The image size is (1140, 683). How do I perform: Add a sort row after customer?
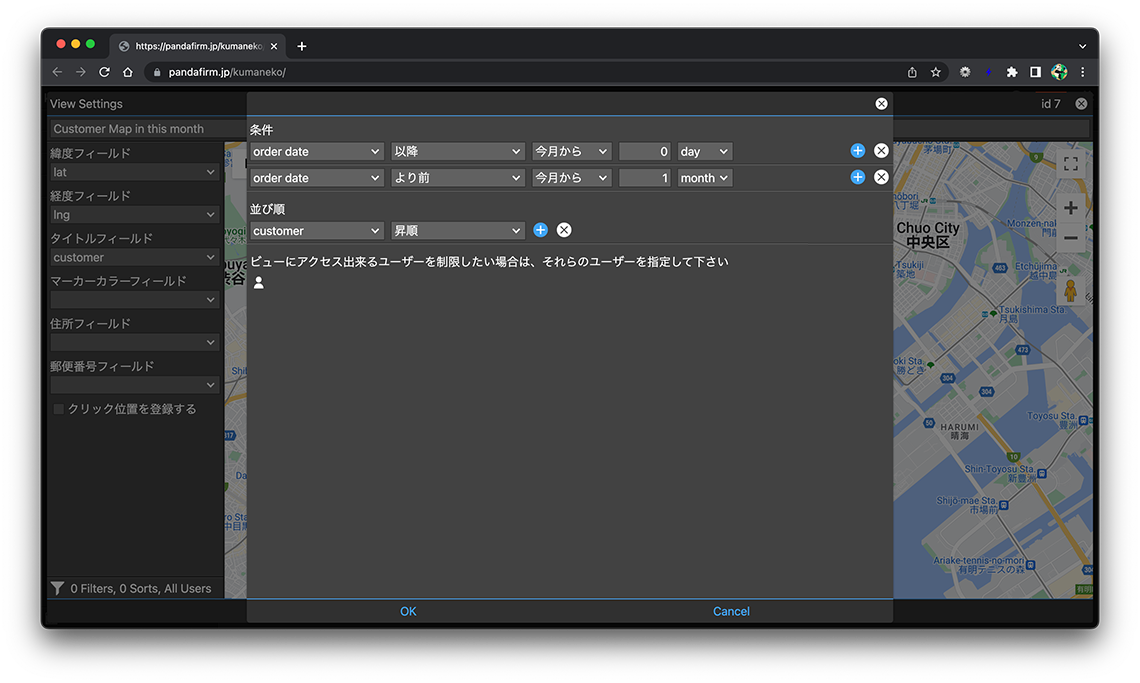(x=540, y=230)
